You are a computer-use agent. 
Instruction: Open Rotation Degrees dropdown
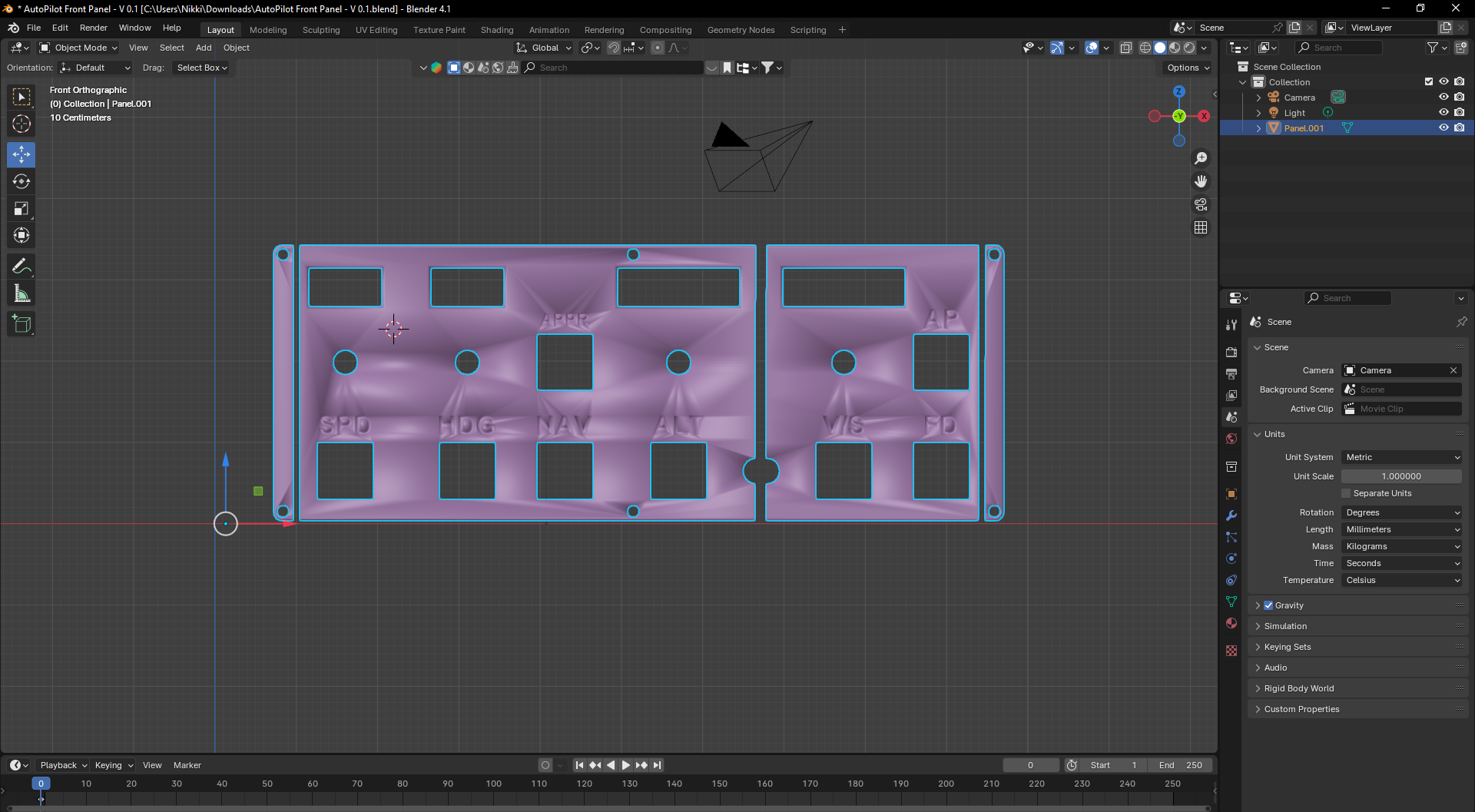pyautogui.click(x=1402, y=512)
